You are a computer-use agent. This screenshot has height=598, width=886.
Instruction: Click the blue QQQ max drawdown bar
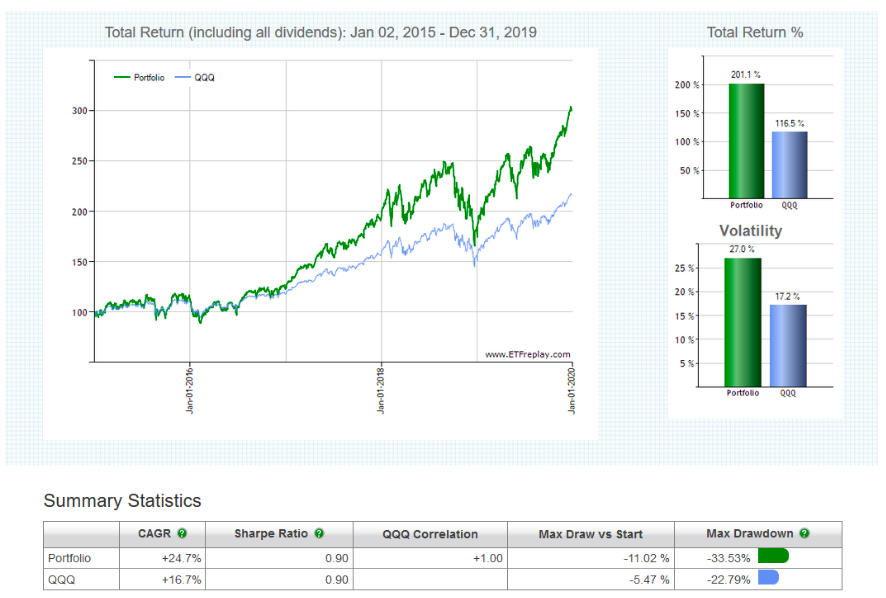tap(768, 577)
